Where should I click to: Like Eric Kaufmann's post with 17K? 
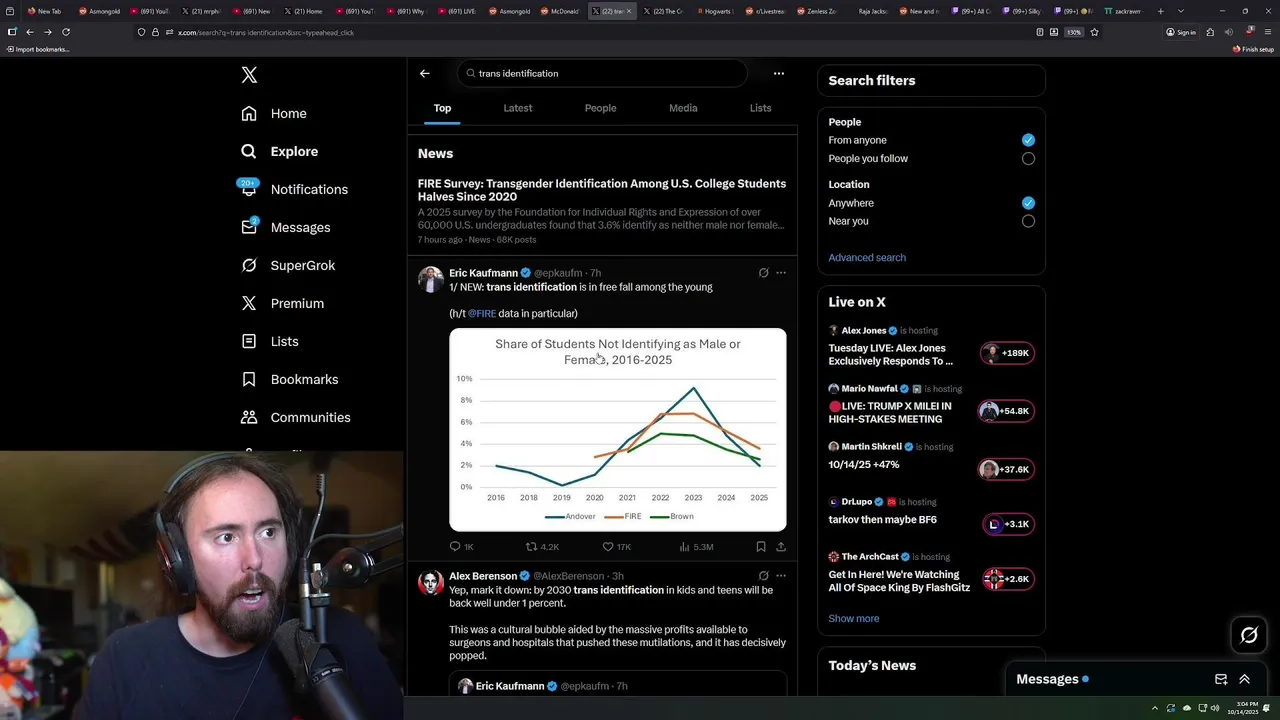616,547
